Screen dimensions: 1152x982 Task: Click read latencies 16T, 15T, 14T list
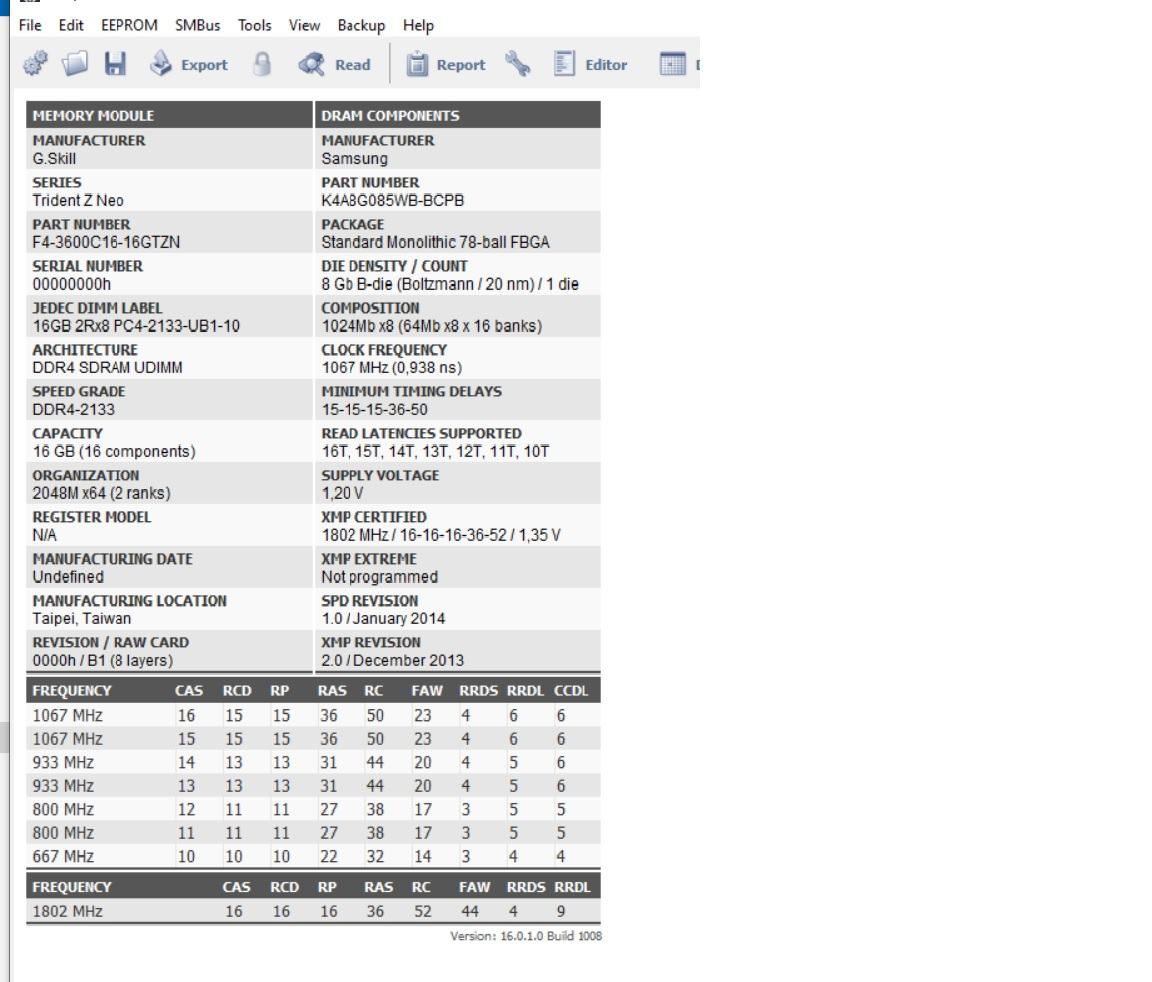tap(435, 452)
